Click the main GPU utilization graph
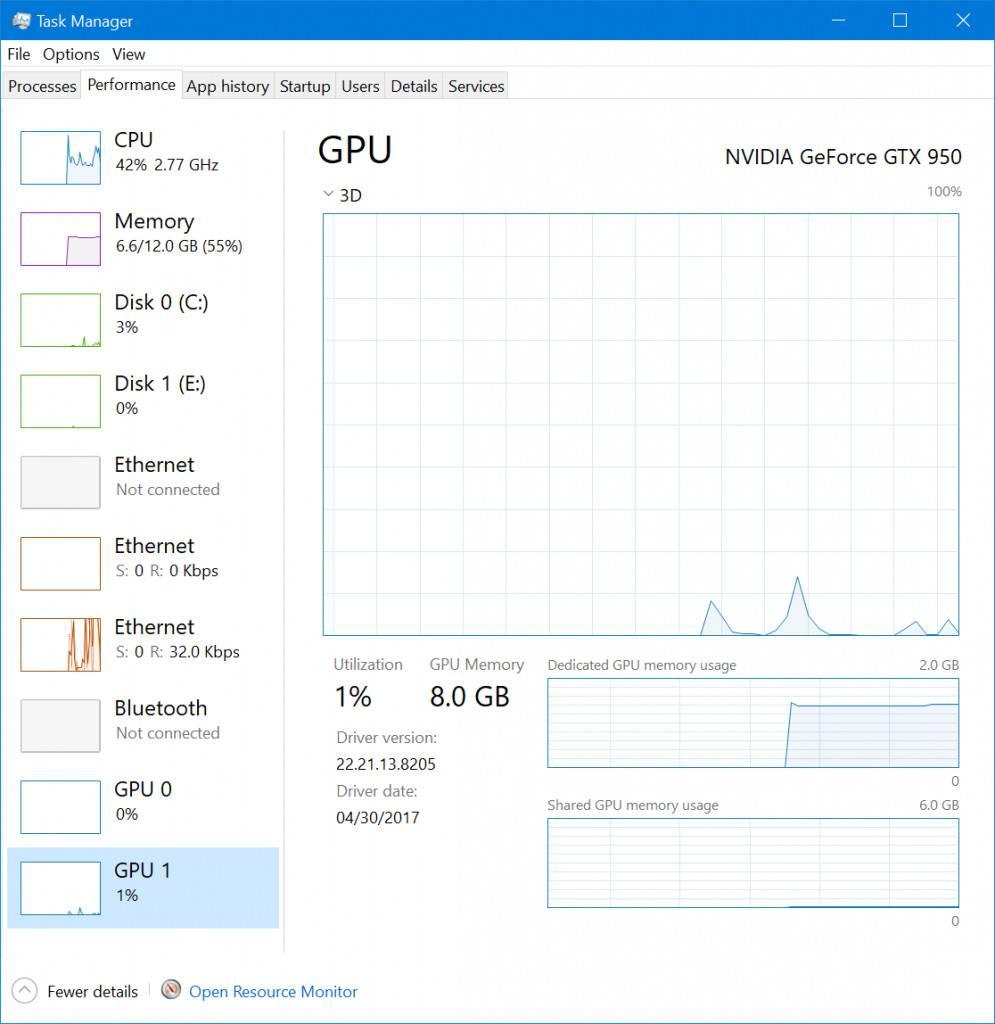 [640, 425]
